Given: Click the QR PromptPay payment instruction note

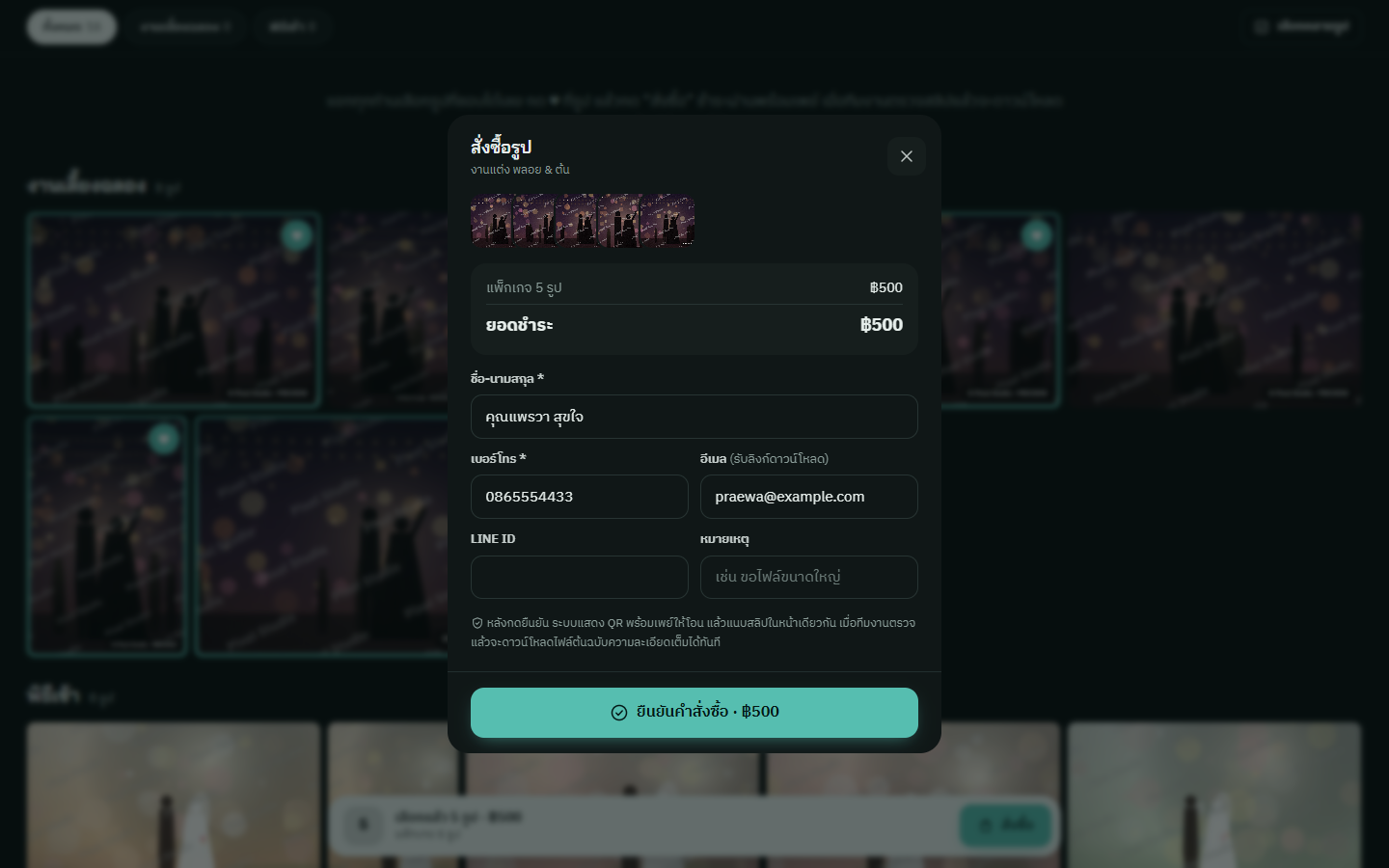Looking at the screenshot, I should 694,633.
